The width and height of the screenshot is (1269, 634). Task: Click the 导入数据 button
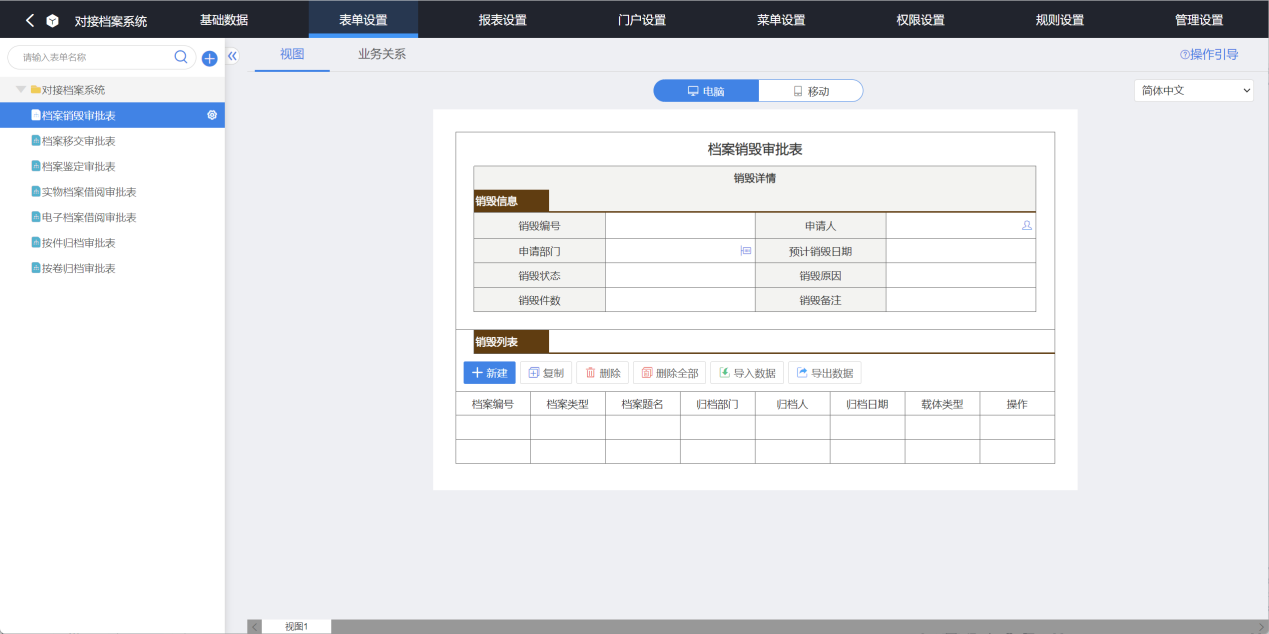[746, 373]
